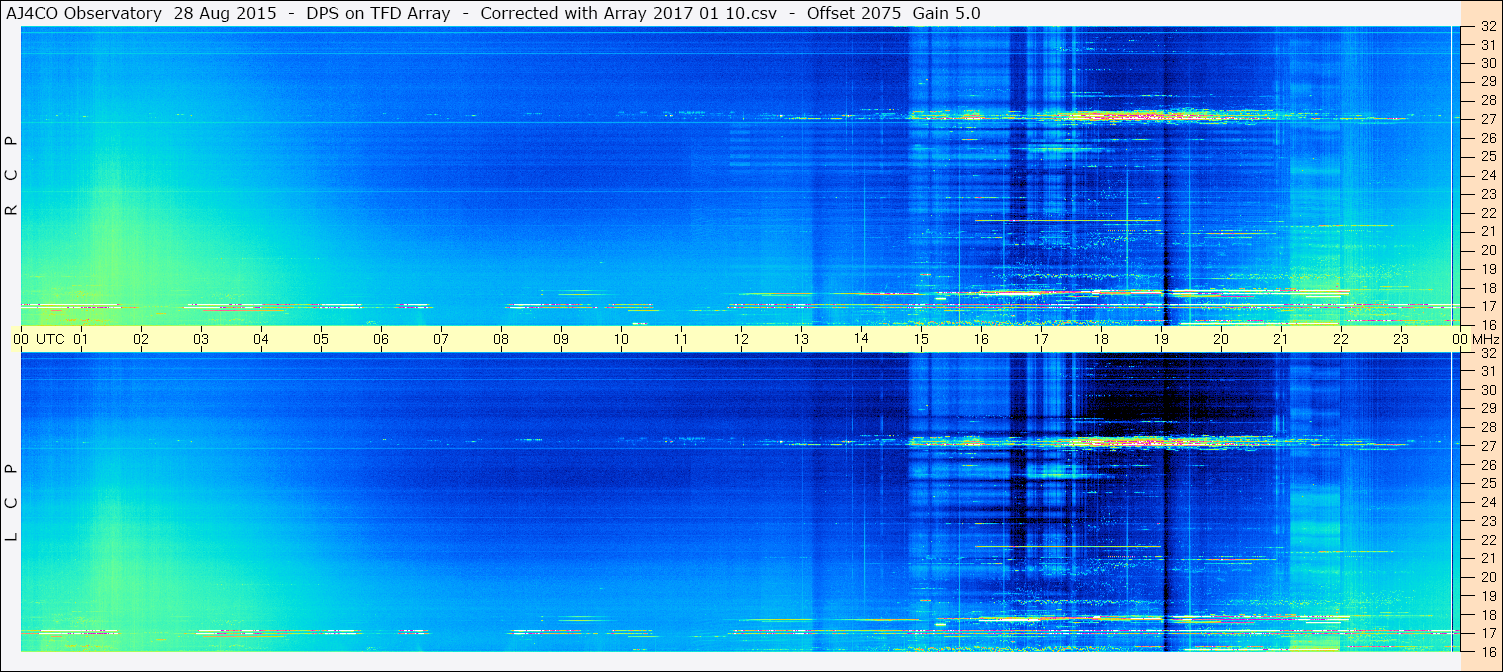Screen dimensions: 1503x672
Task: Select the 08 hour marker
Action: point(501,340)
